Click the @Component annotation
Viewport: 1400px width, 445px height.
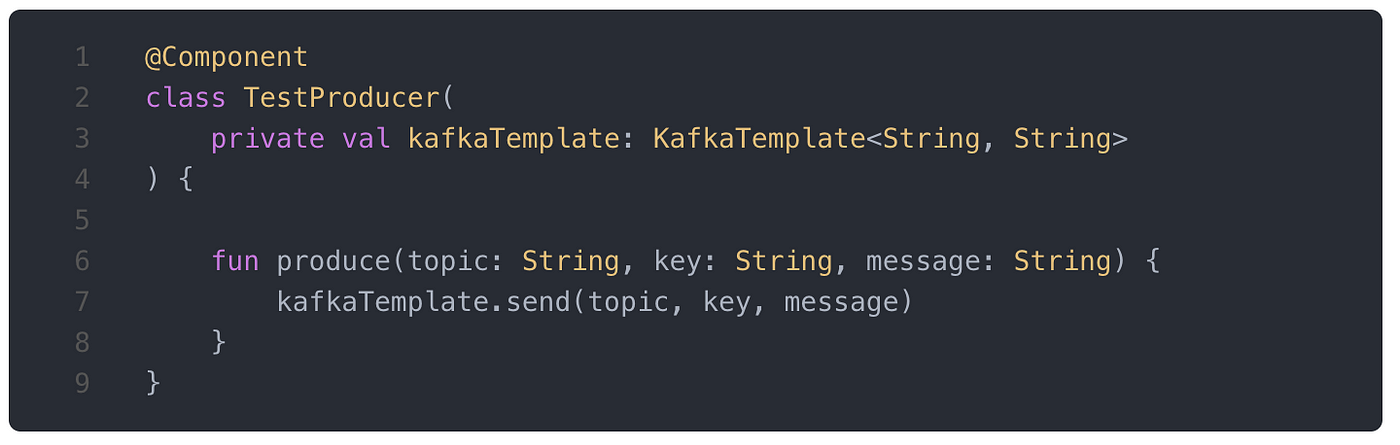(x=227, y=57)
